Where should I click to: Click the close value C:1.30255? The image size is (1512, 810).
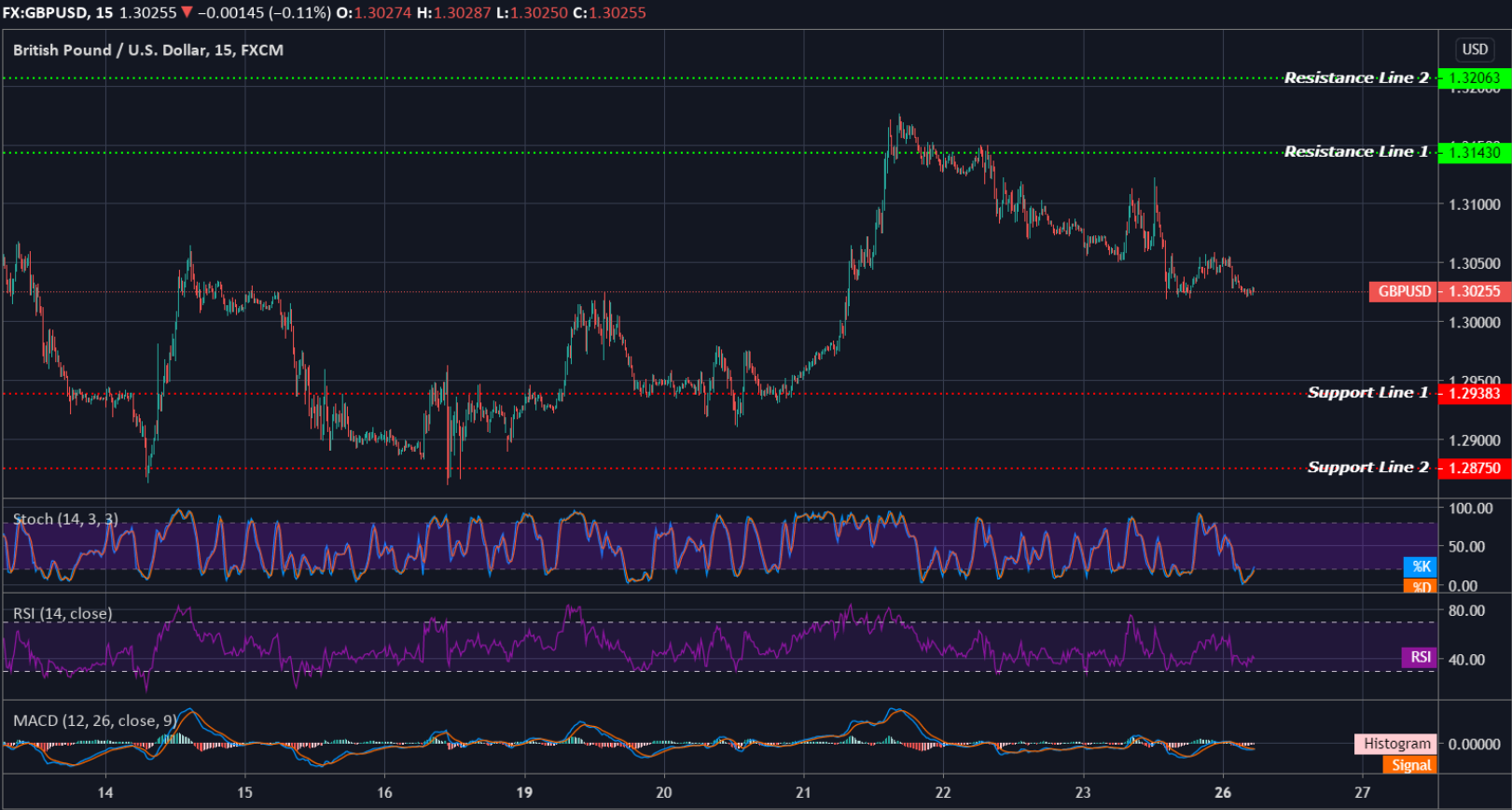609,13
